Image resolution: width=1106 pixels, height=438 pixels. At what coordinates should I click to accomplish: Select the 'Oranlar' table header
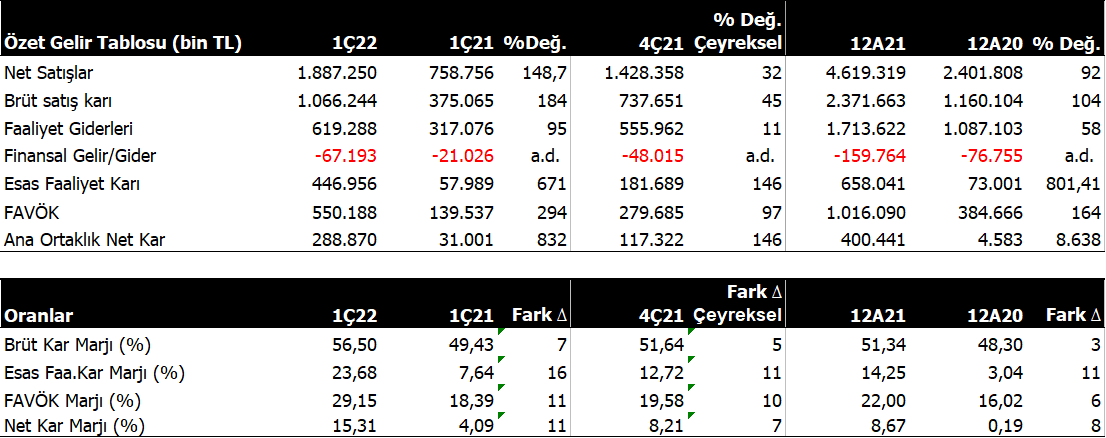(x=39, y=315)
